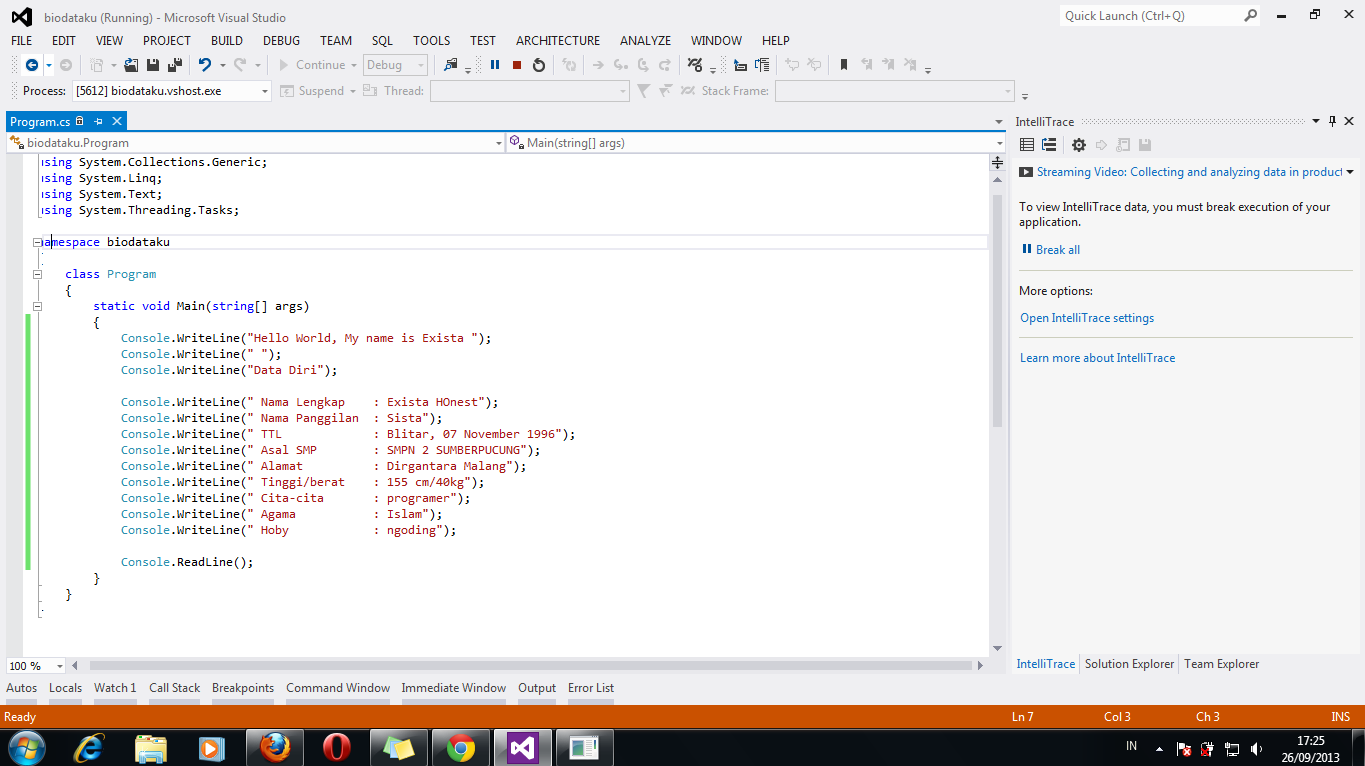Viewport: 1365px width, 766px height.
Task: Switch to the Solution Explorer tab
Action: coord(1129,664)
